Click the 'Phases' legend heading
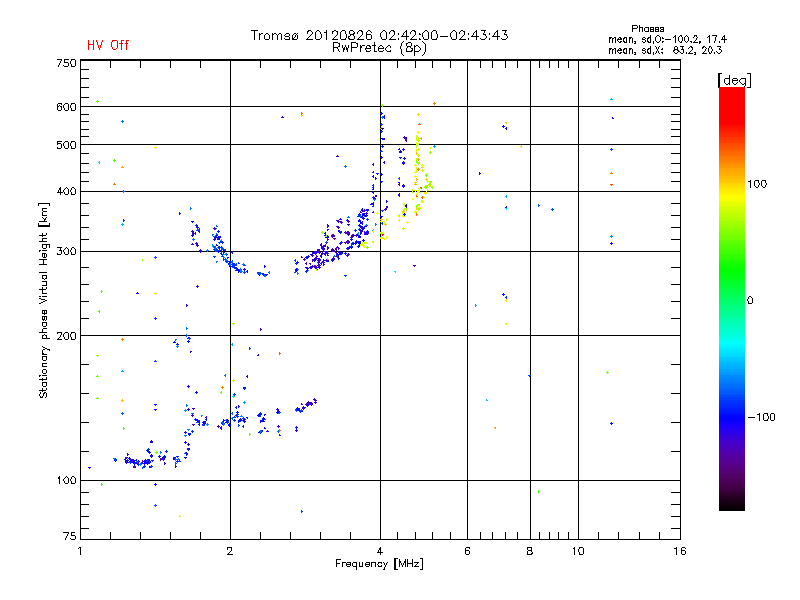The height and width of the screenshot is (600, 800). pyautogui.click(x=647, y=29)
